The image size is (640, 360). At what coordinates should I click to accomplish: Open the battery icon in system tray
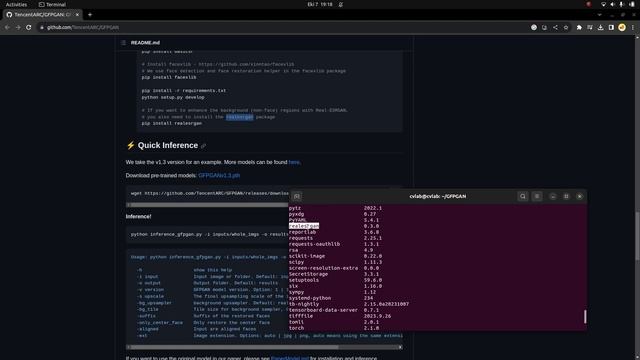coord(632,4)
